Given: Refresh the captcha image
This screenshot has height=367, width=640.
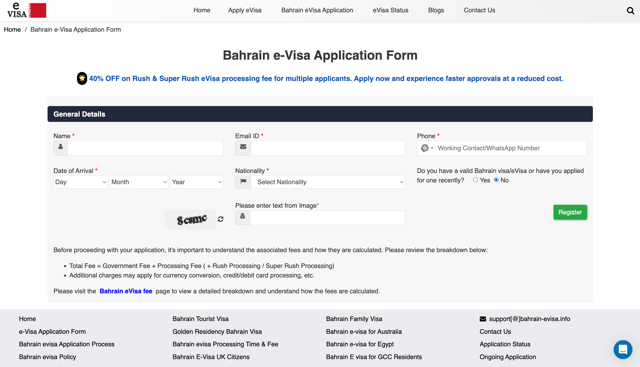Looking at the screenshot, I should point(220,219).
